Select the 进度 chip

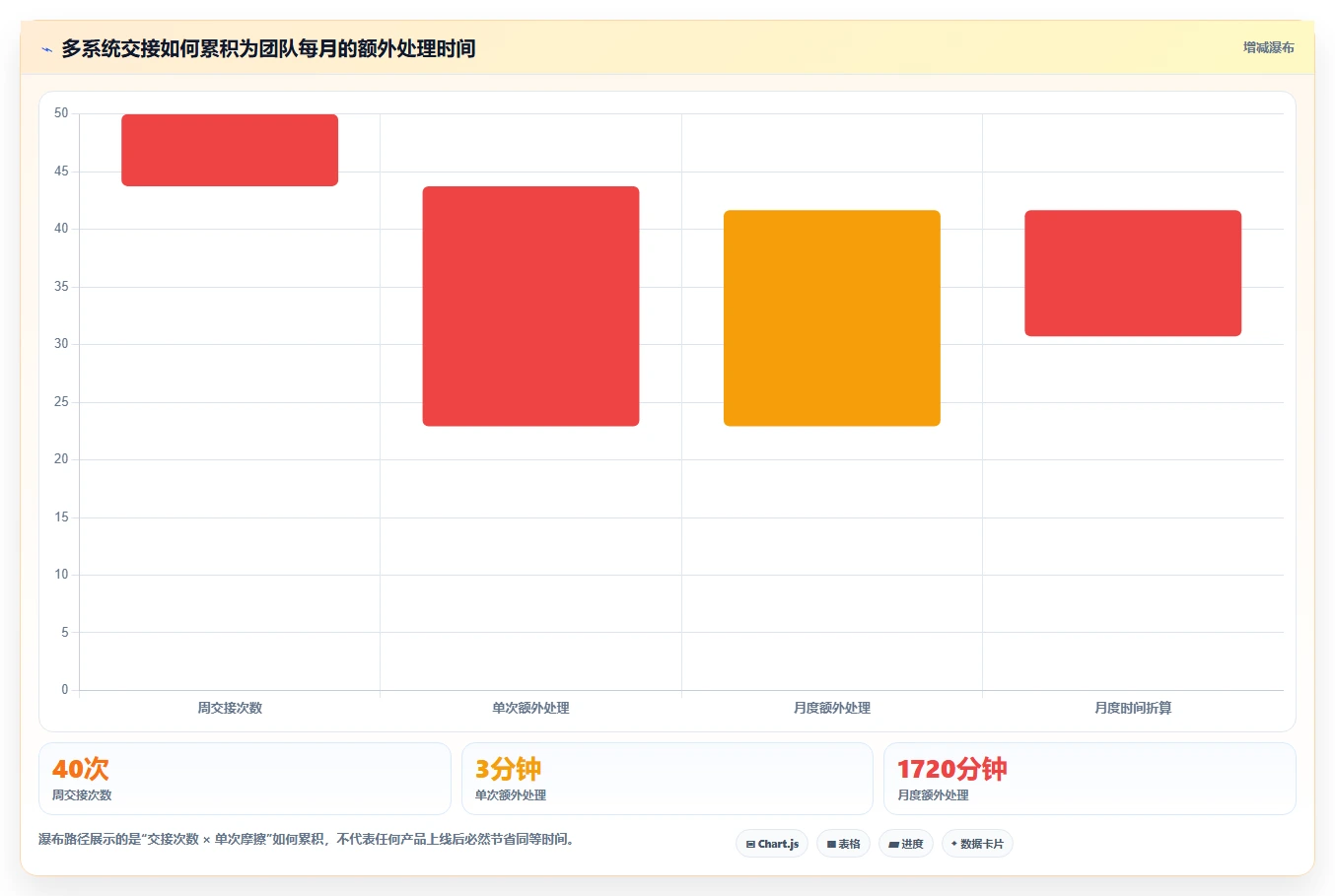pos(906,844)
